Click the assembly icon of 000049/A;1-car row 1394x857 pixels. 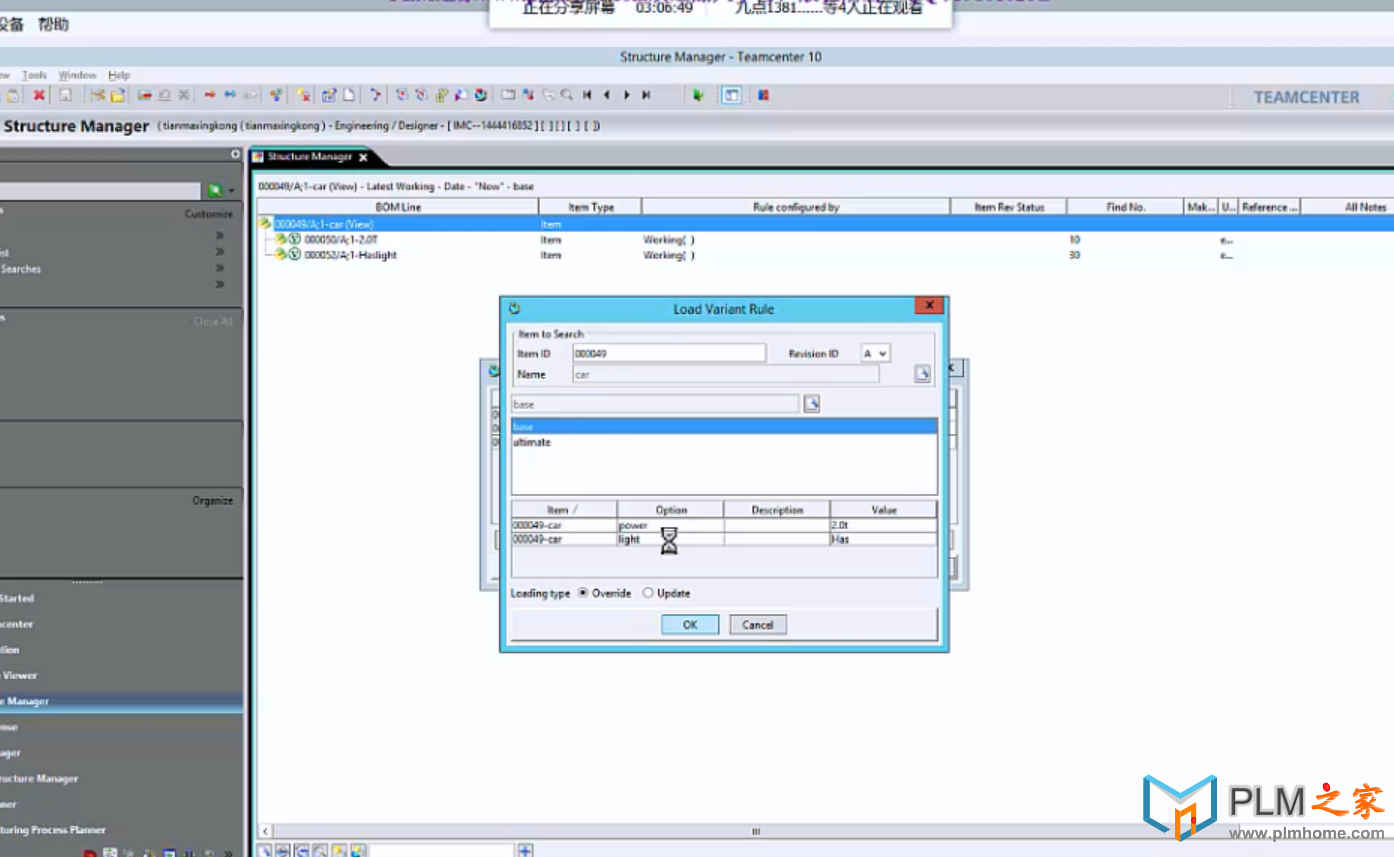click(266, 224)
